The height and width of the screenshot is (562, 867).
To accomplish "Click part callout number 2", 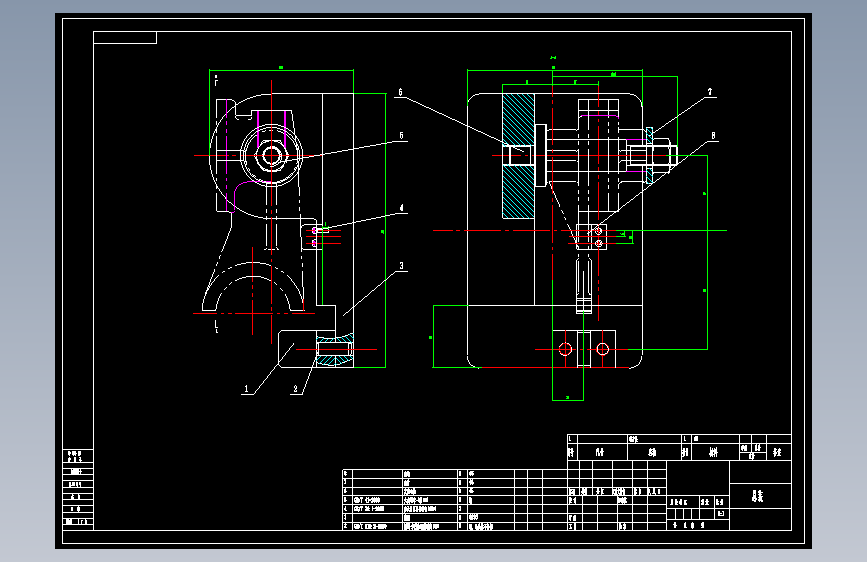I will point(295,389).
